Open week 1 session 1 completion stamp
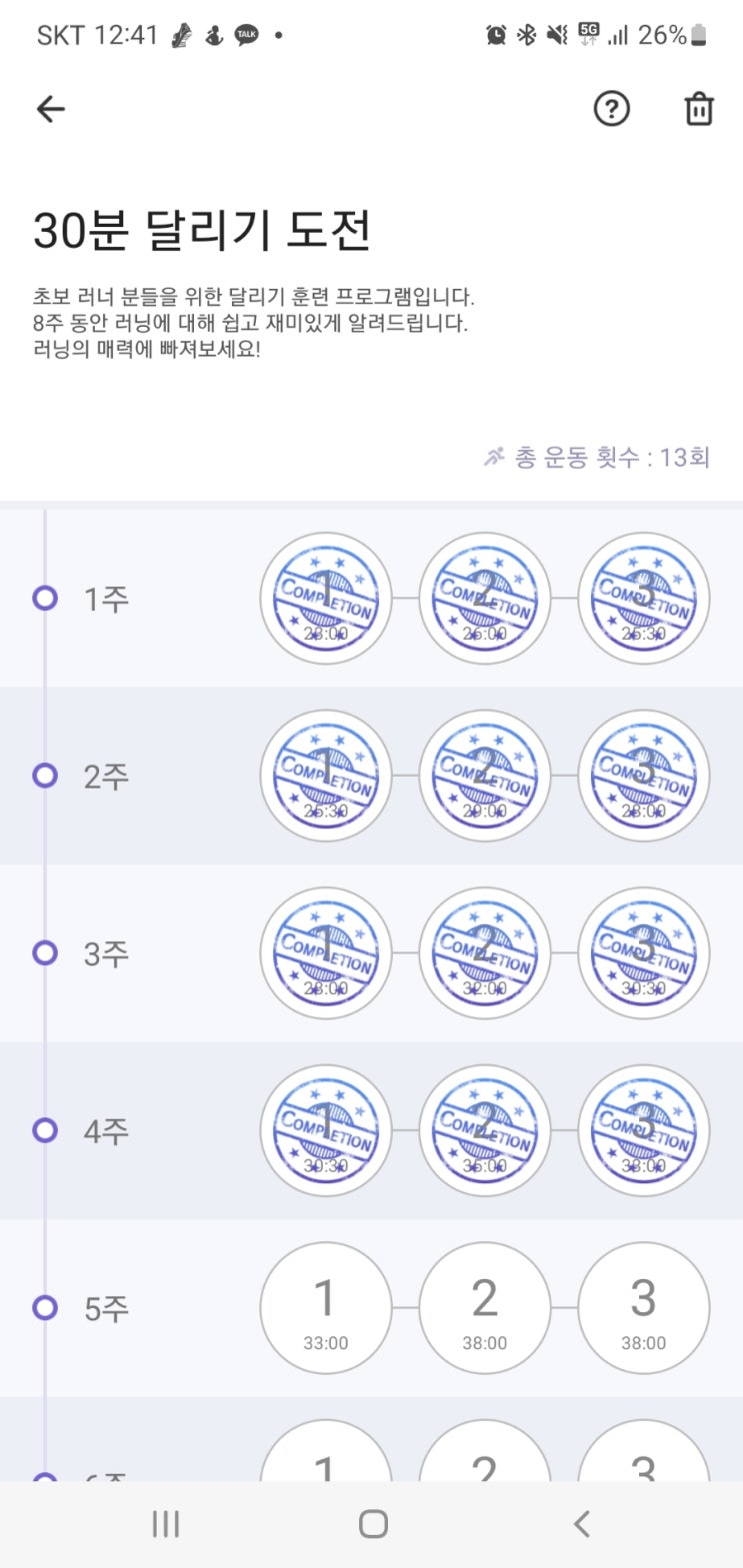Viewport: 743px width, 1568px height. pyautogui.click(x=326, y=599)
